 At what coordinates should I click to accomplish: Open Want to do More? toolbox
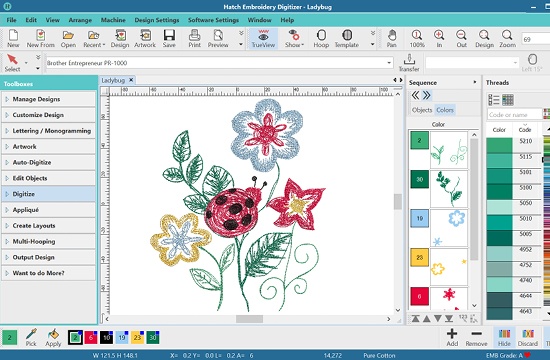coord(48,273)
